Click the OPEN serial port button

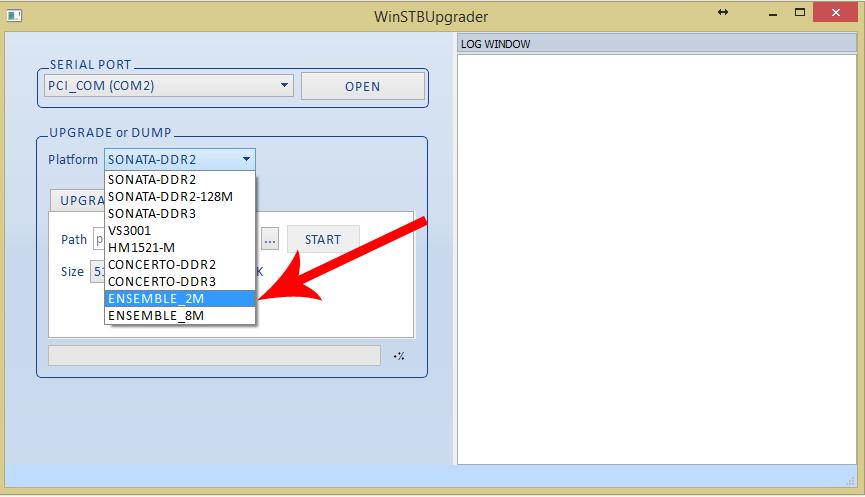[x=362, y=87]
